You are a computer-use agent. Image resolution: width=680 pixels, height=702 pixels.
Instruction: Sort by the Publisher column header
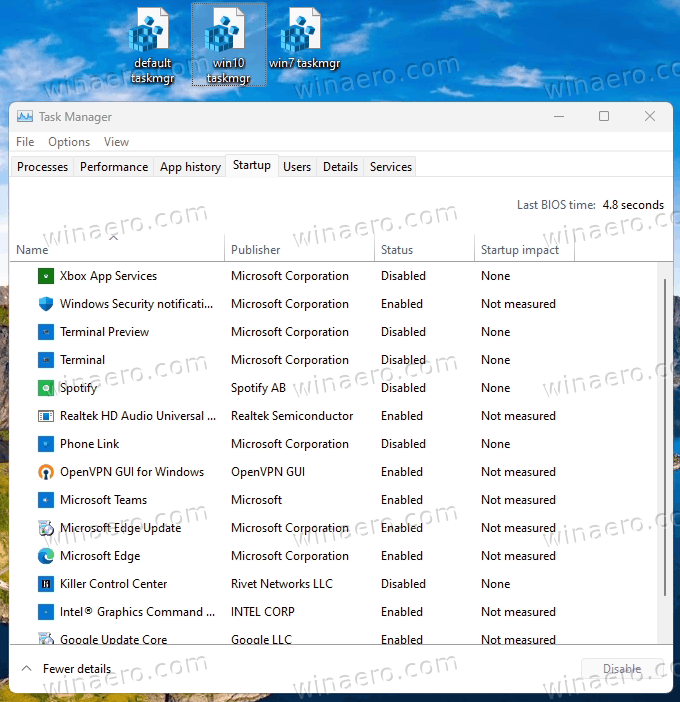coord(299,247)
